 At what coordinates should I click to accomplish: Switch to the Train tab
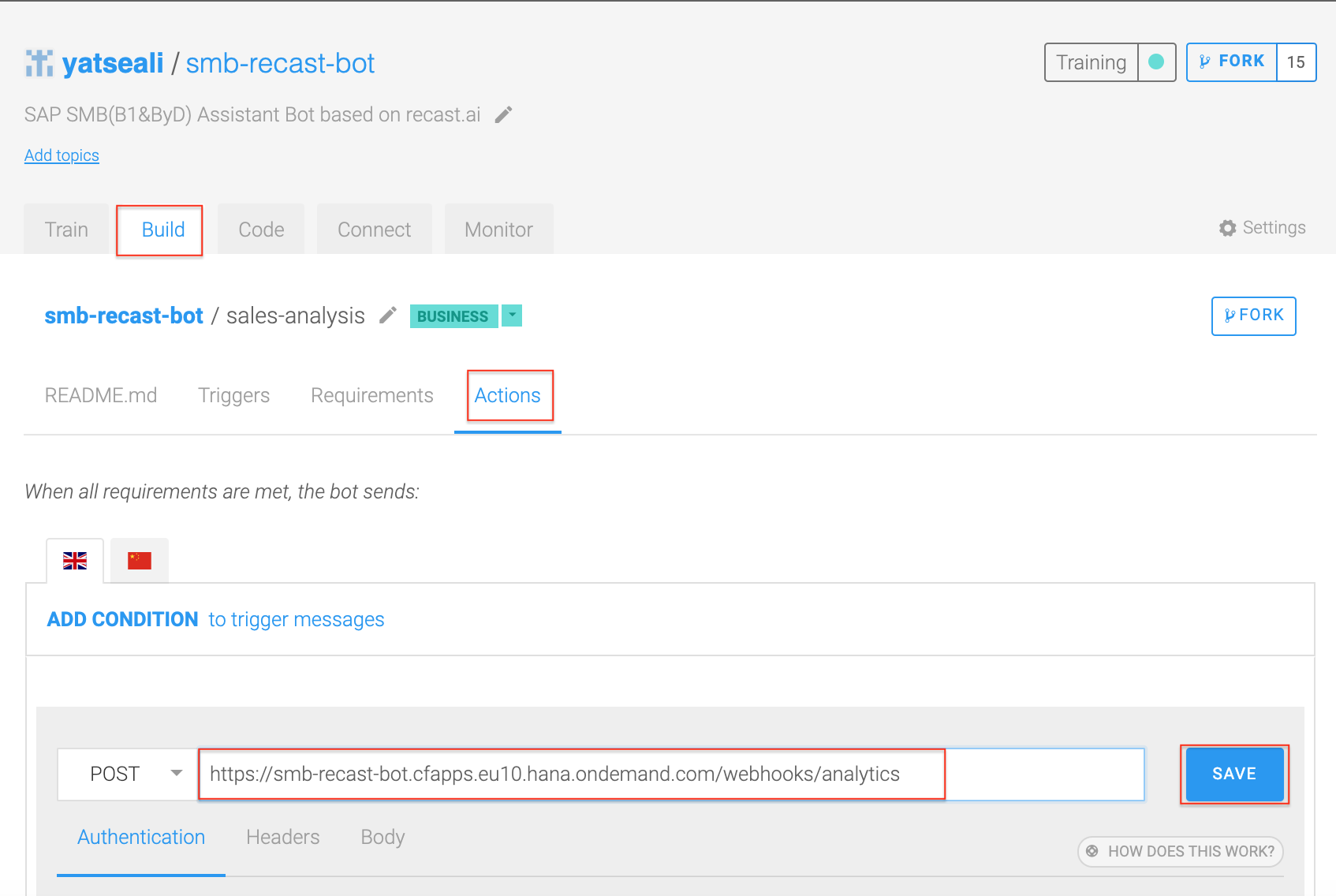pos(66,230)
